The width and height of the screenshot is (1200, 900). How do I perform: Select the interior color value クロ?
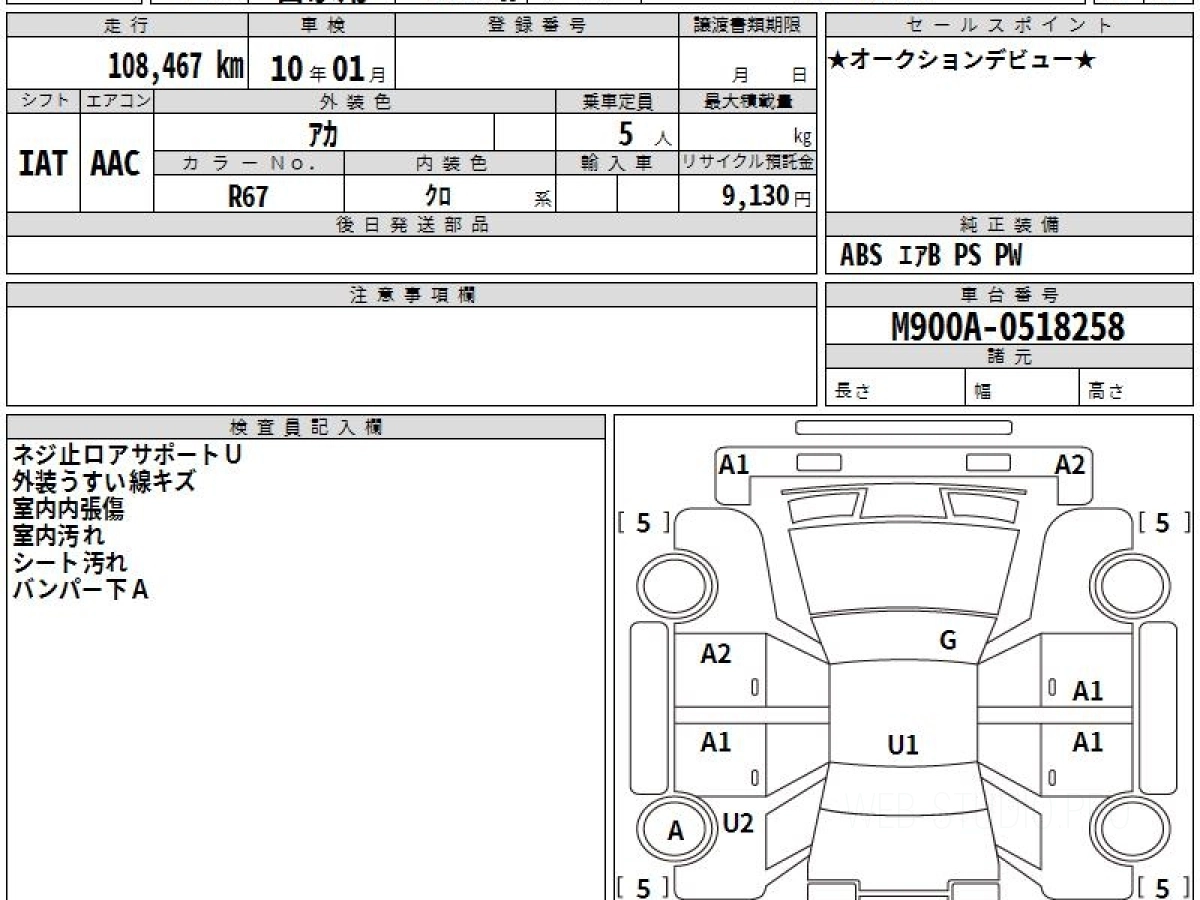pos(438,196)
